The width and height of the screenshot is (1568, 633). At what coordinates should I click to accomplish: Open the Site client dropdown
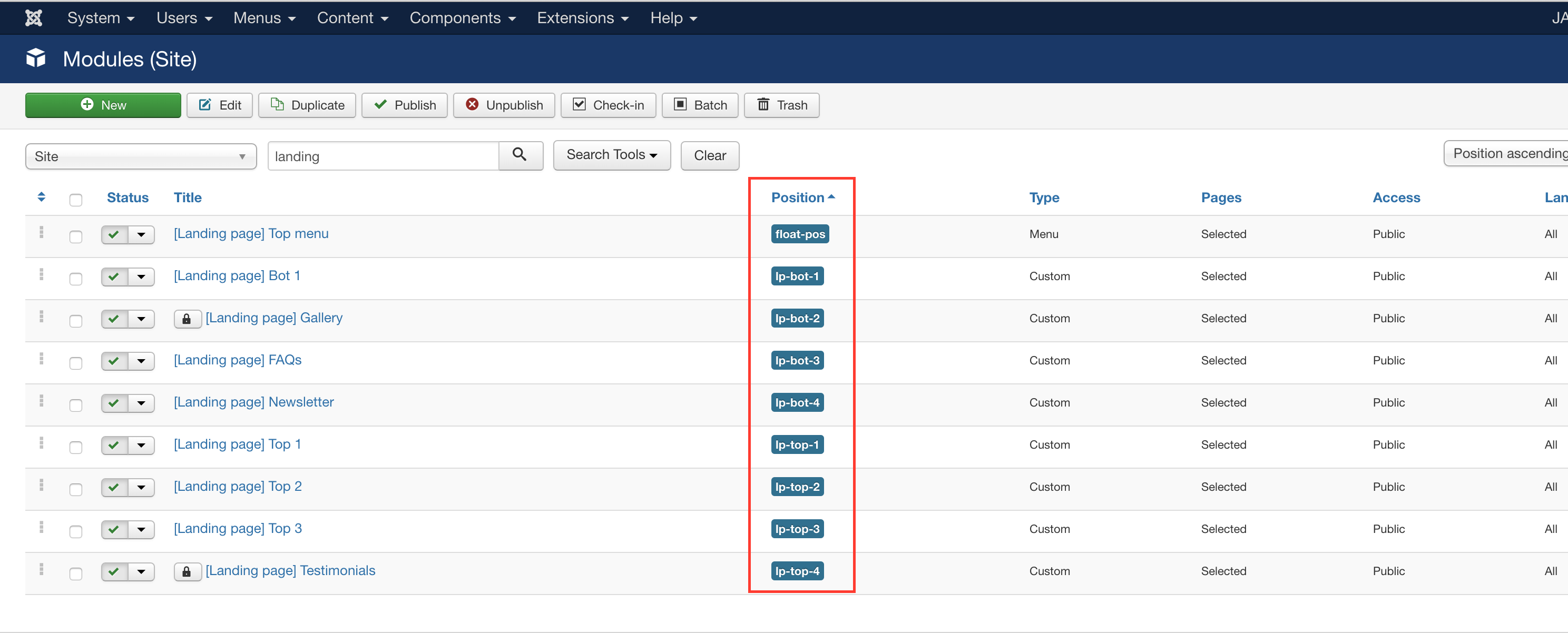141,156
